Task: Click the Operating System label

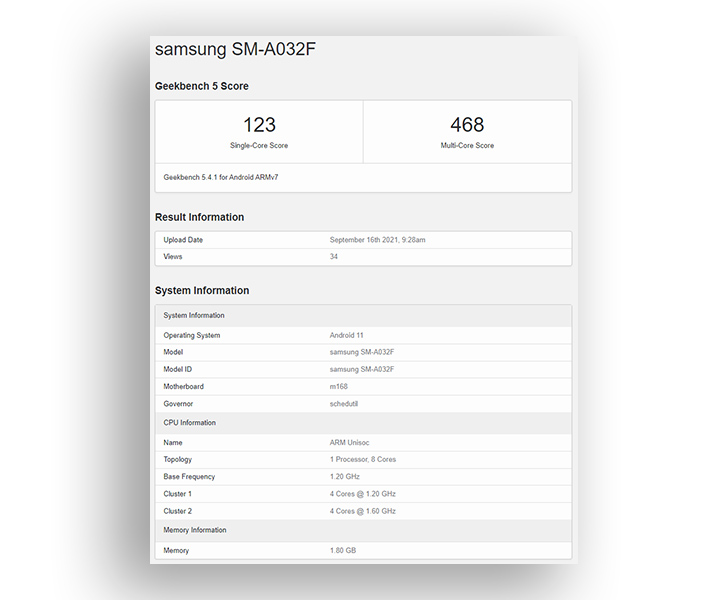Action: coord(192,335)
